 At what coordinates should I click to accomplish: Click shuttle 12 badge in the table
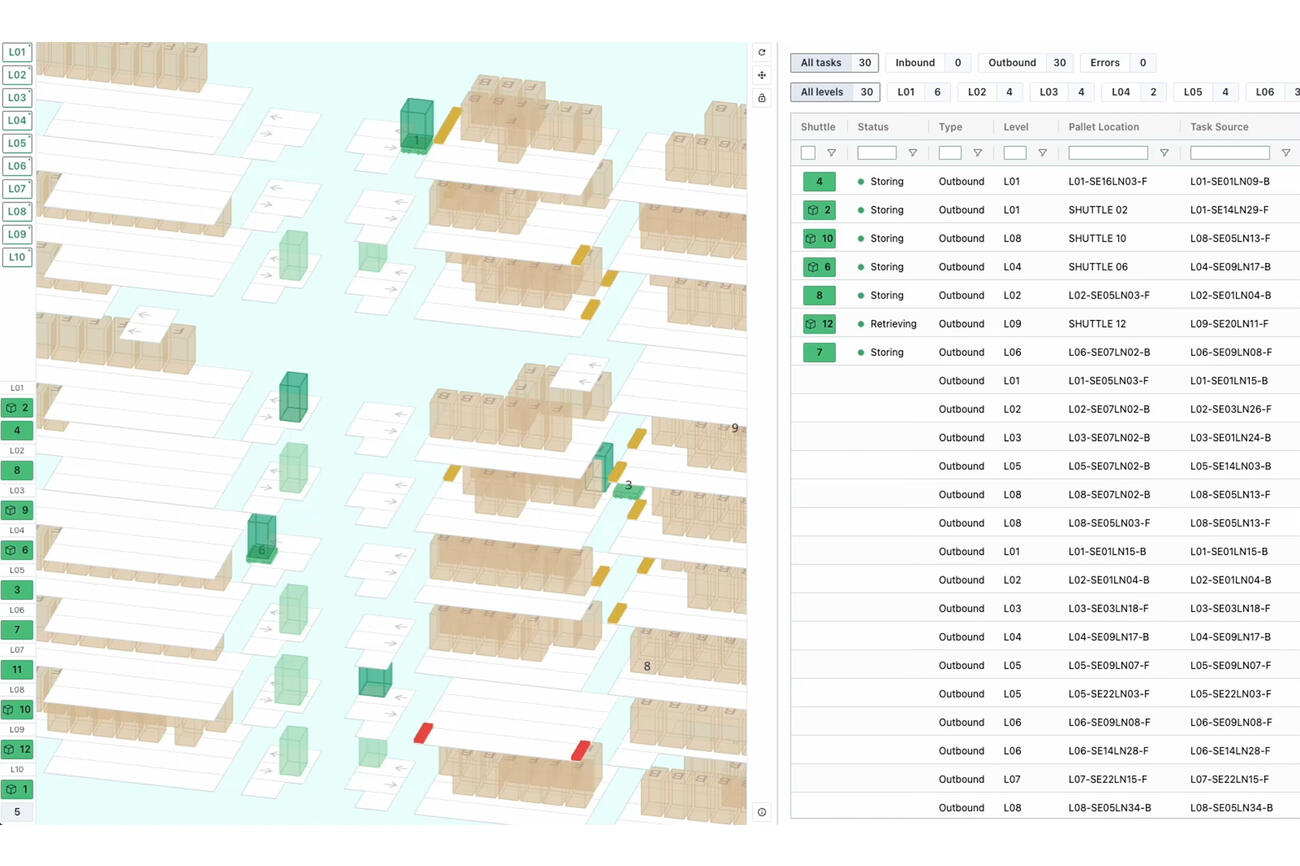click(x=819, y=324)
